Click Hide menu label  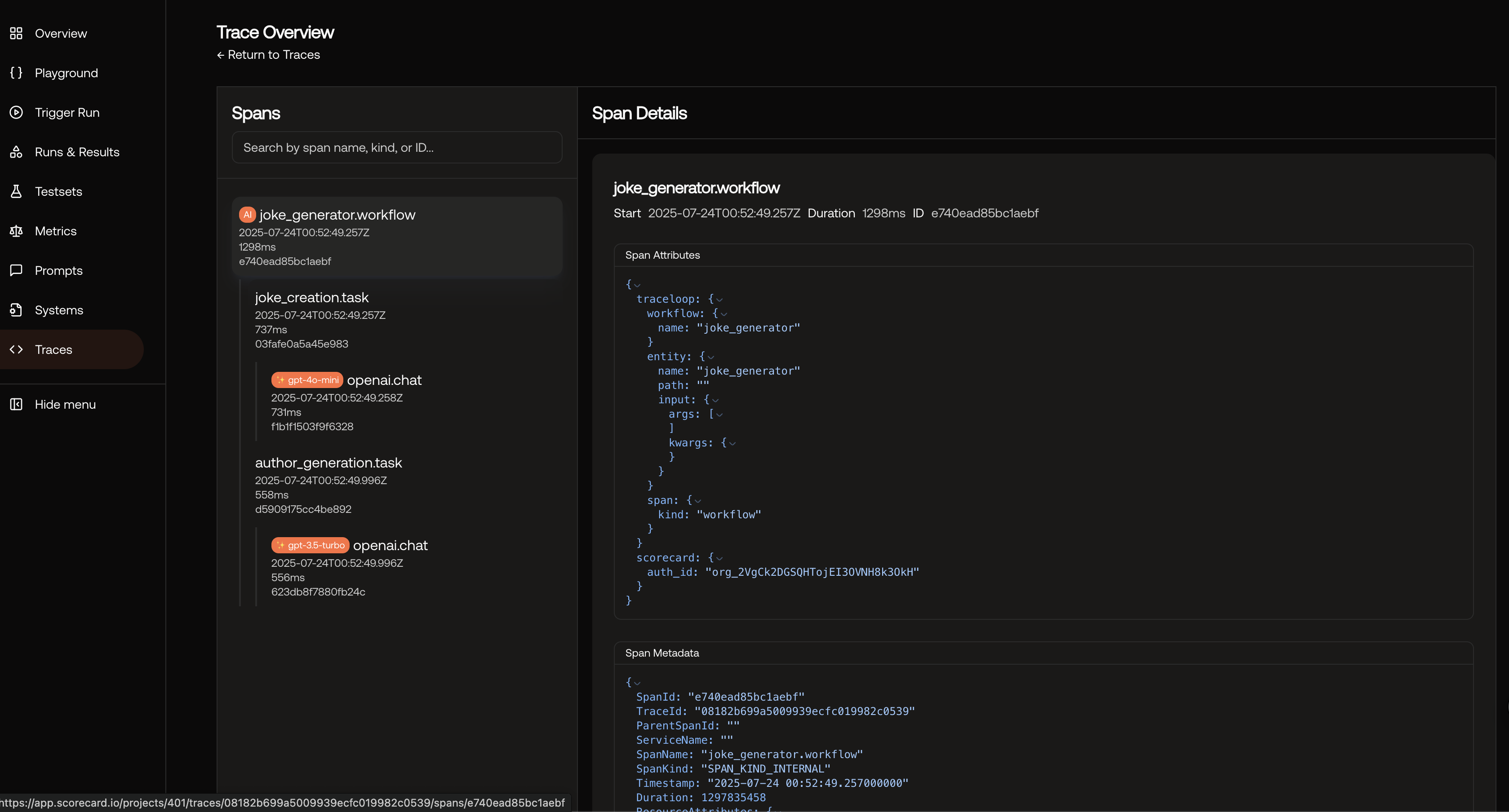tap(65, 404)
